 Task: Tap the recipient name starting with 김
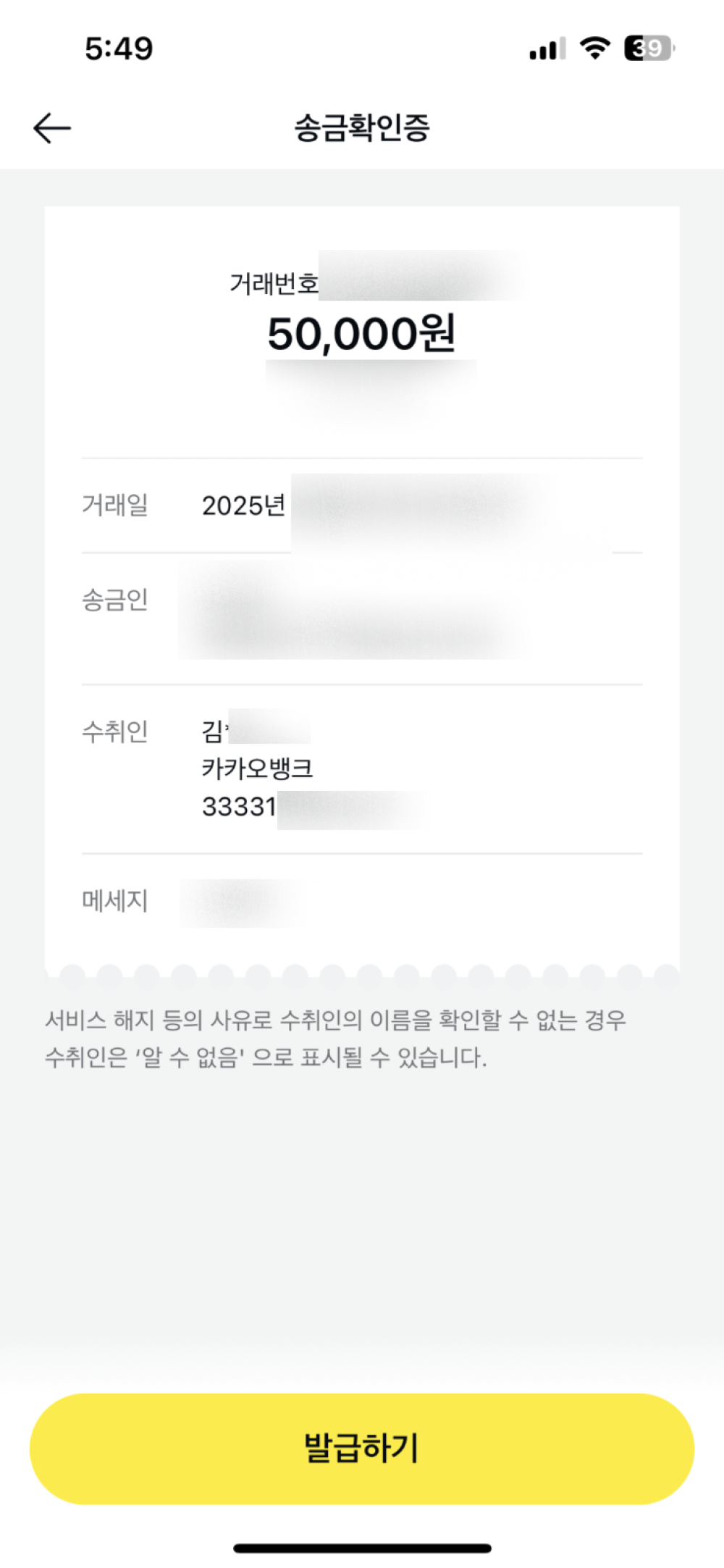point(214,731)
